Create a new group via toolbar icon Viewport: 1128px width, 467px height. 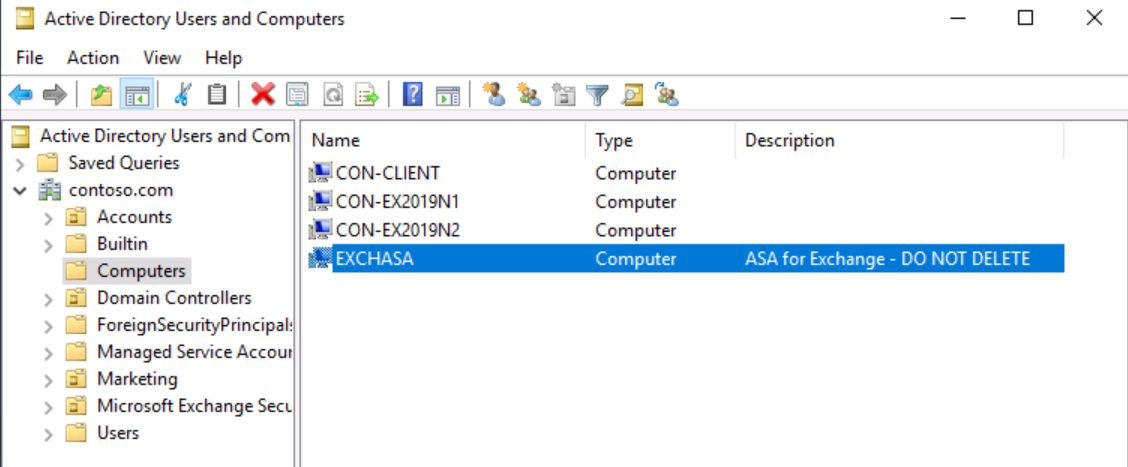(x=529, y=94)
